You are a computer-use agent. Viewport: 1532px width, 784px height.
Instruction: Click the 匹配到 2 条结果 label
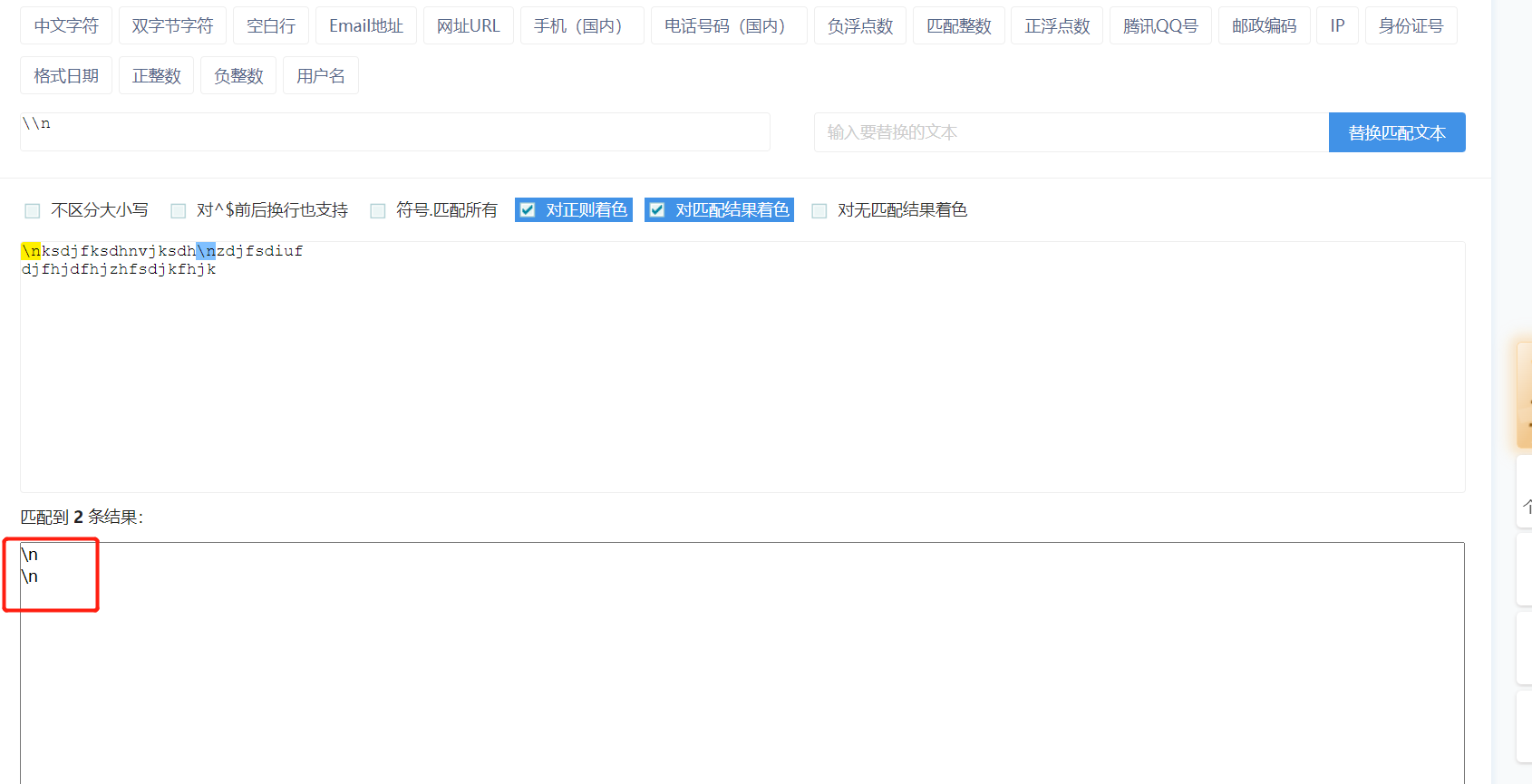tap(82, 517)
